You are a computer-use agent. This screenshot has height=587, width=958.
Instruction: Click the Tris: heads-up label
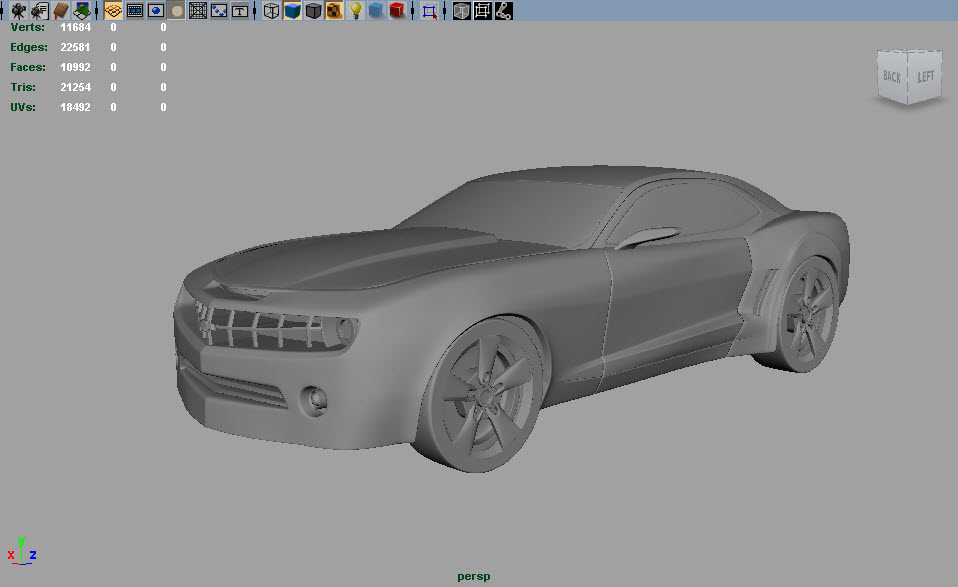tap(23, 87)
